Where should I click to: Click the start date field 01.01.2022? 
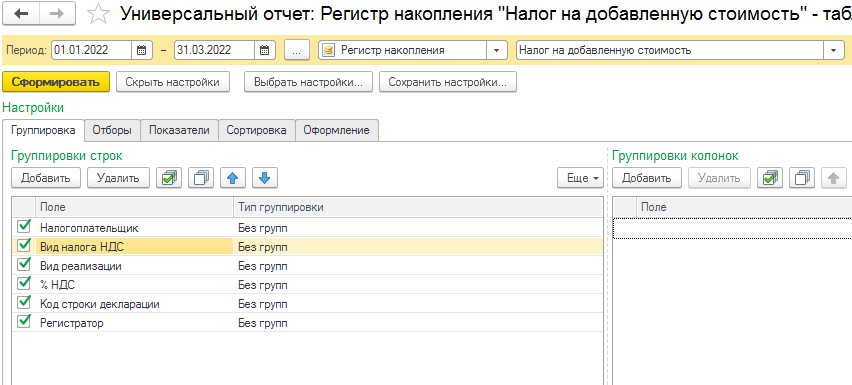pyautogui.click(x=91, y=51)
